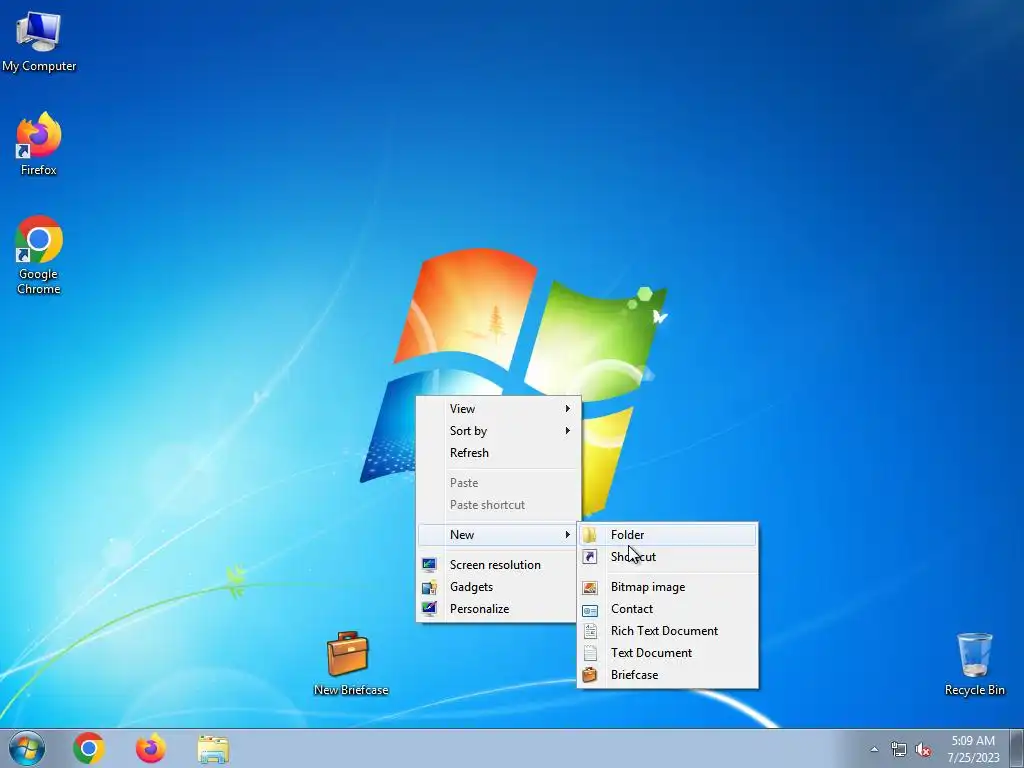Open Personalize from context menu
The height and width of the screenshot is (768, 1024).
[x=499, y=609]
